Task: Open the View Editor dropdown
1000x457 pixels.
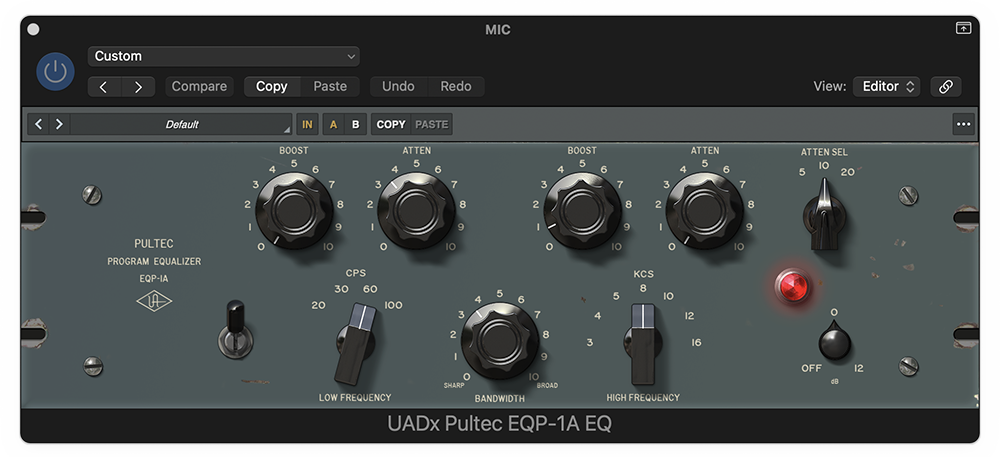Action: pyautogui.click(x=886, y=87)
